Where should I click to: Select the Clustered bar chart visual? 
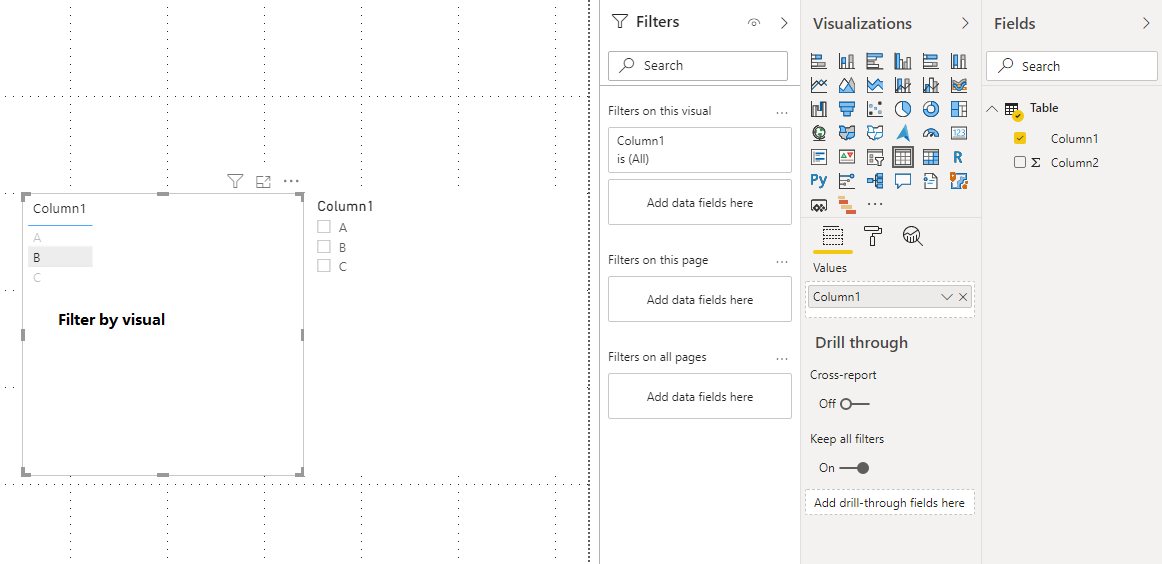(x=874, y=61)
